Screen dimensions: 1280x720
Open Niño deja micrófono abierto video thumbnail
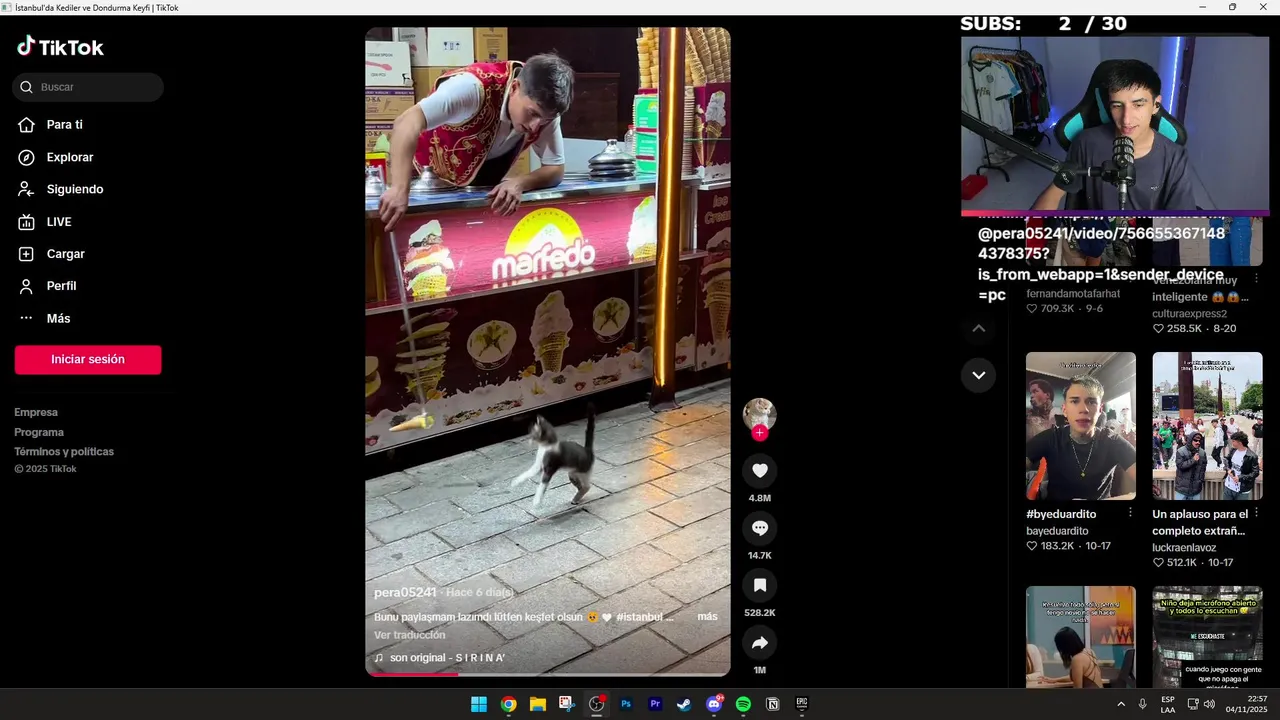tap(1207, 637)
